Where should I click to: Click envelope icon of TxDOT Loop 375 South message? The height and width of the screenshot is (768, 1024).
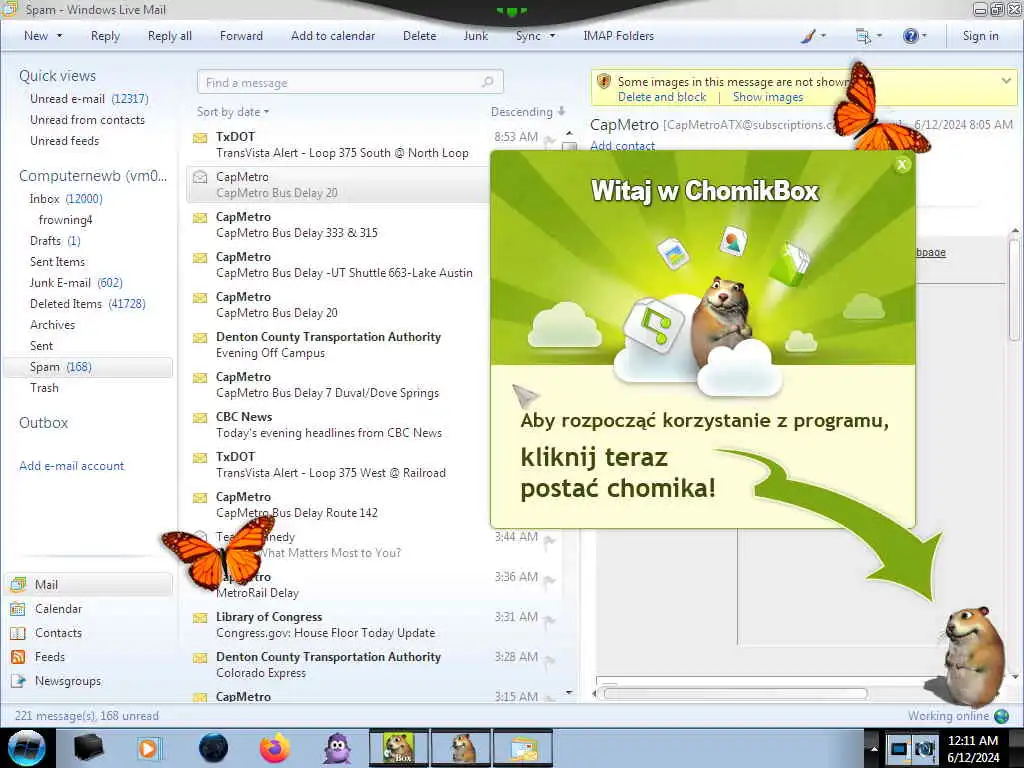pos(200,138)
